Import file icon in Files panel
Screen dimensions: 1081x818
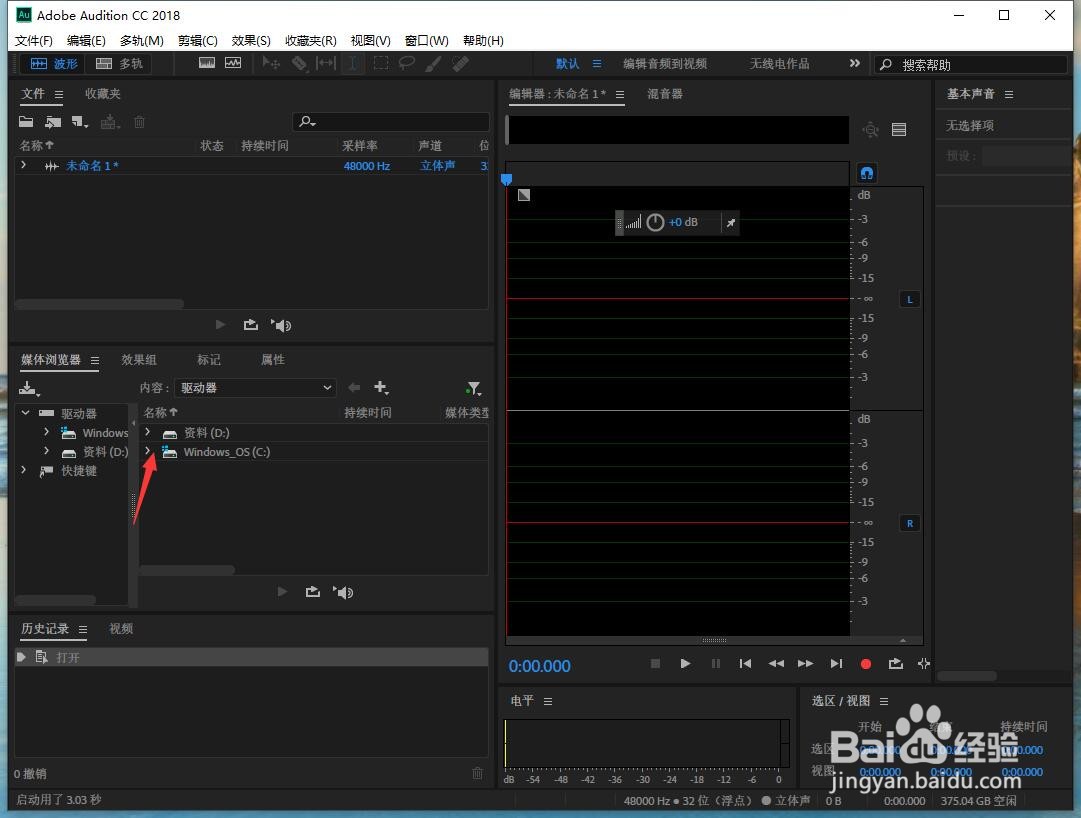(x=53, y=122)
